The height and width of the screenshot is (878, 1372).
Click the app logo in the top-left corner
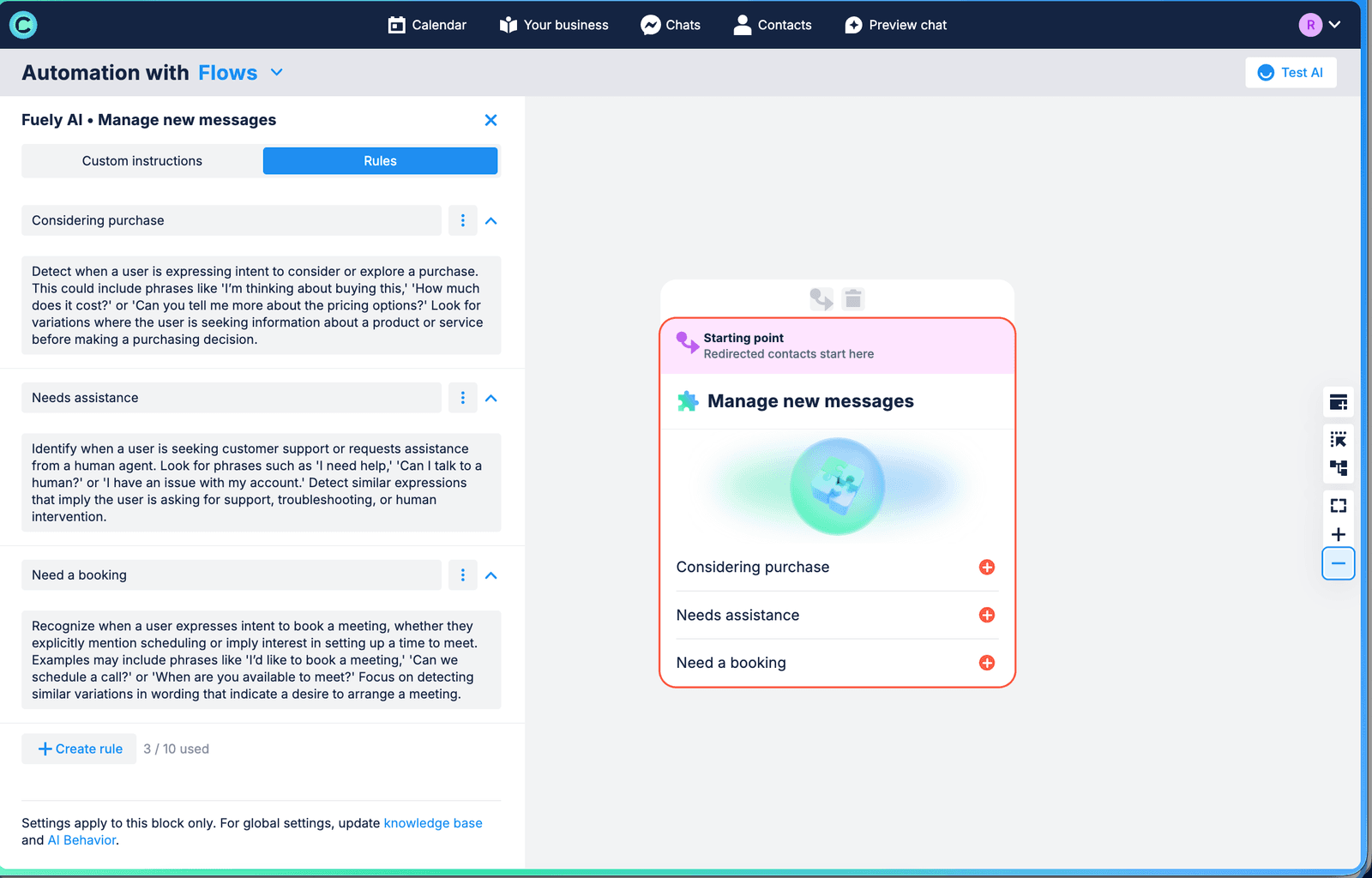[x=23, y=25]
